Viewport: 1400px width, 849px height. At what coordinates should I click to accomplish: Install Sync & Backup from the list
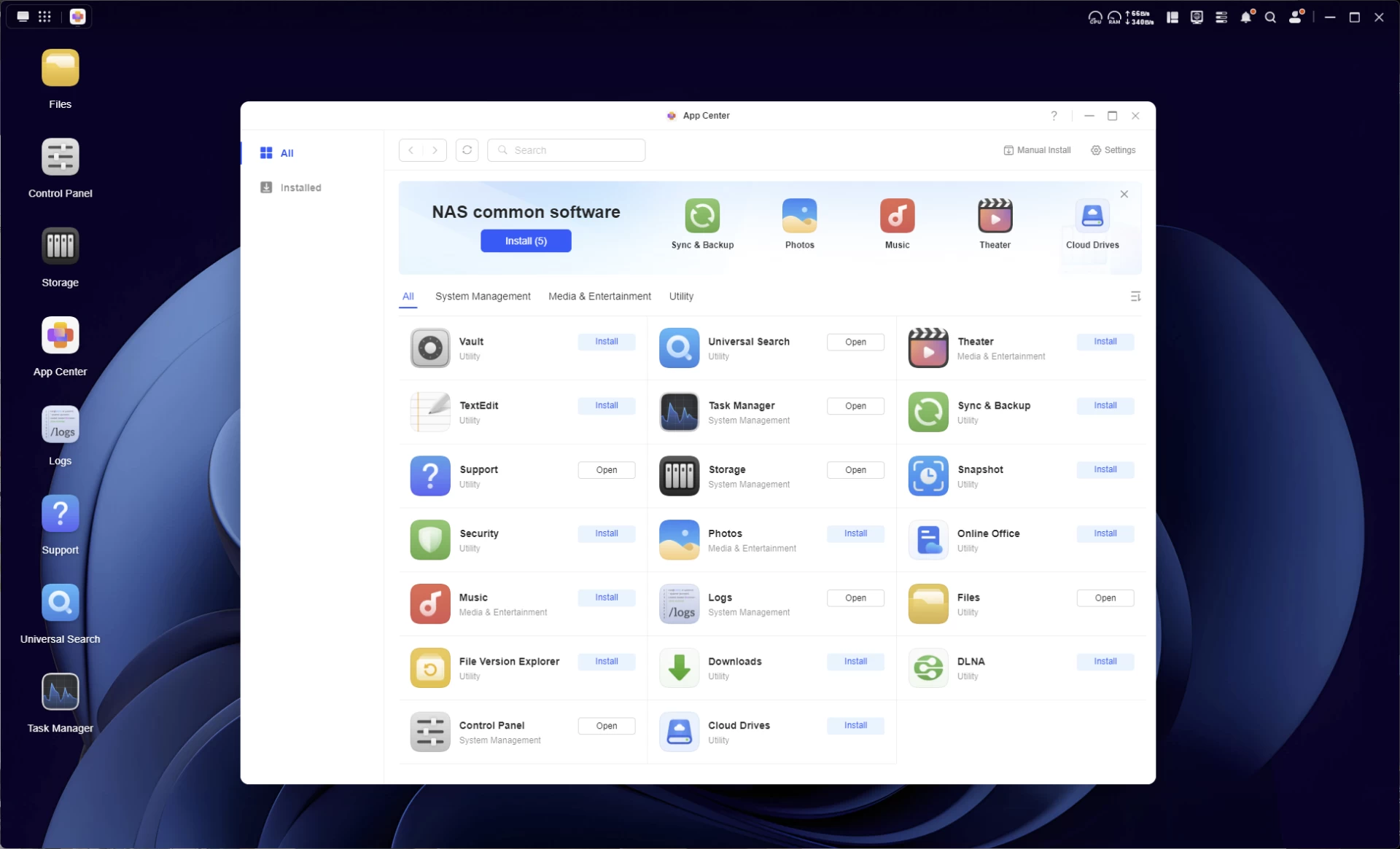pyautogui.click(x=1105, y=406)
